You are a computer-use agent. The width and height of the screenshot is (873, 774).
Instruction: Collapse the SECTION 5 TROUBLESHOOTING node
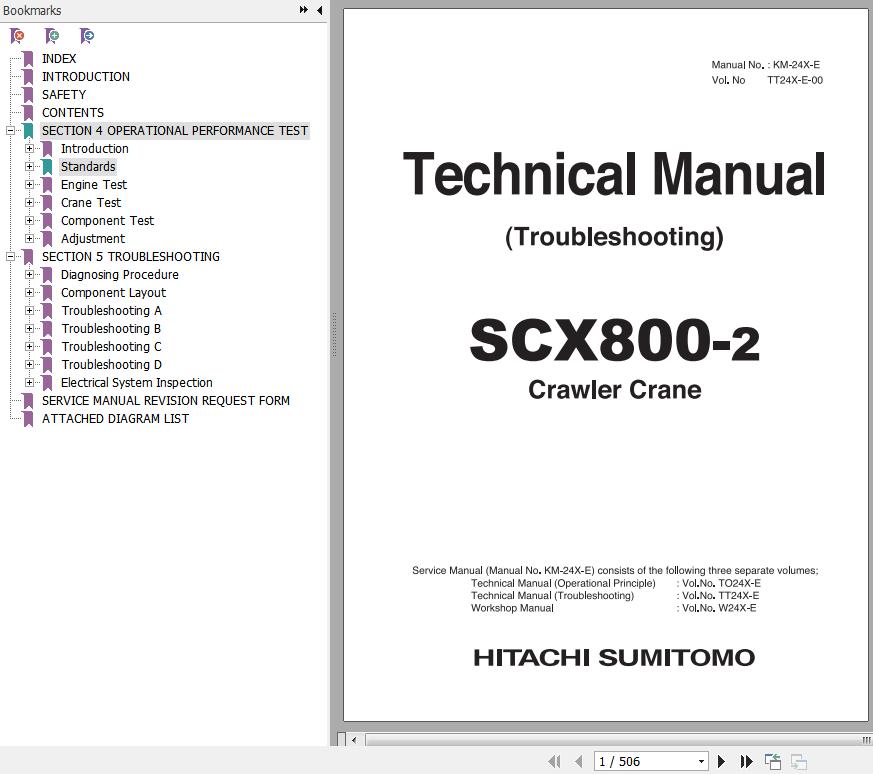11,257
